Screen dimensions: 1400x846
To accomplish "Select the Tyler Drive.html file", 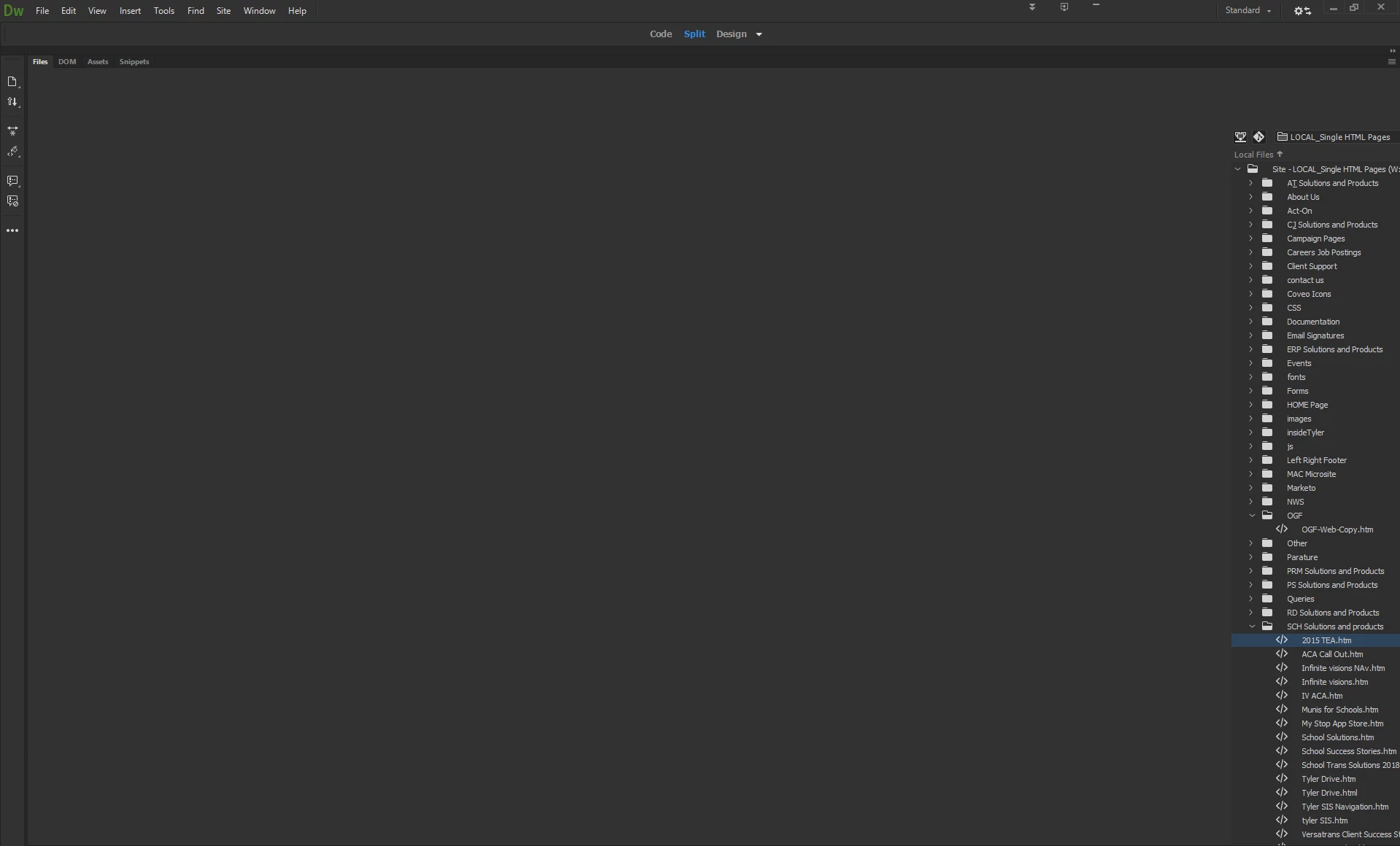I will point(1329,793).
